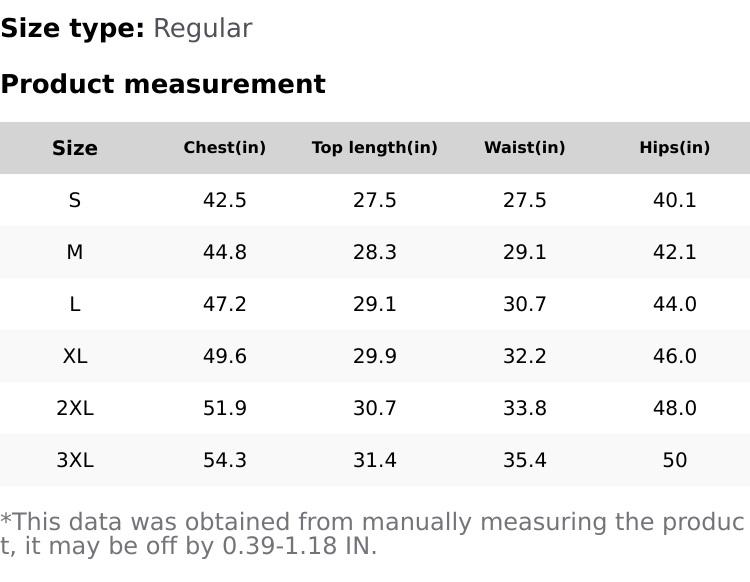Select the 3XL size row label
Screen dimensions: 750x582
tap(75, 460)
